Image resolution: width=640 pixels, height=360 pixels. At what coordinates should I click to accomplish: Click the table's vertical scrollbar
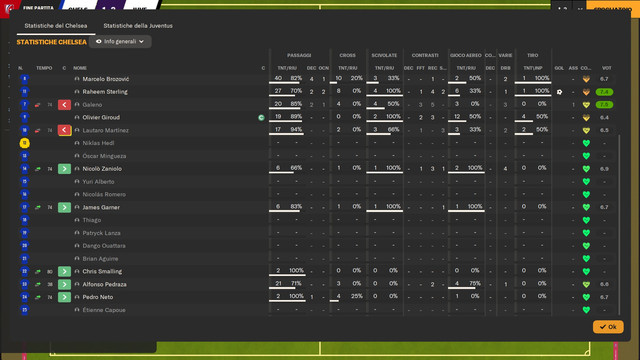[x=619, y=224]
